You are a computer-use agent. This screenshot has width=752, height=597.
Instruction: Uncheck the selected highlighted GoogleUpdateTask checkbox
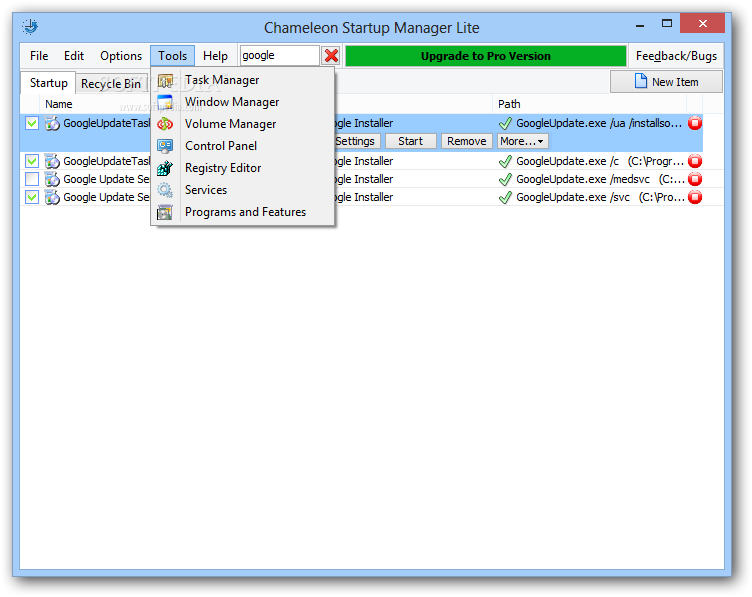click(32, 123)
